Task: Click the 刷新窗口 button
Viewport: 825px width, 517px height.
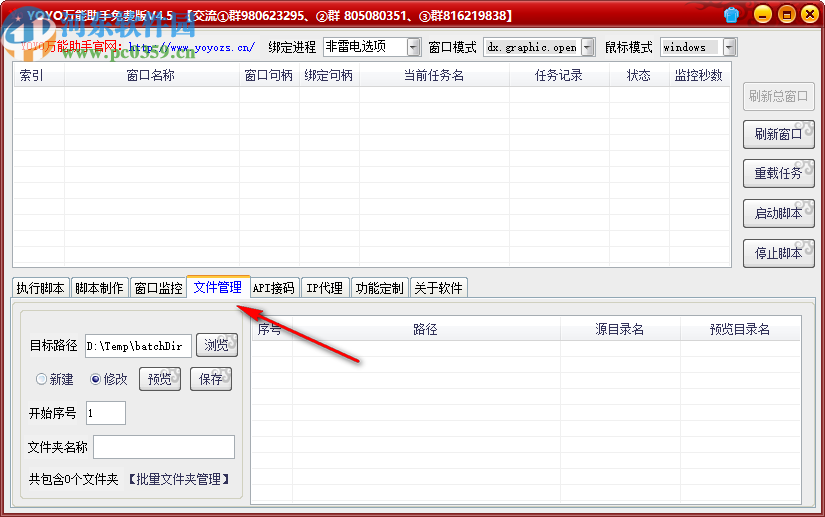Action: pos(779,135)
